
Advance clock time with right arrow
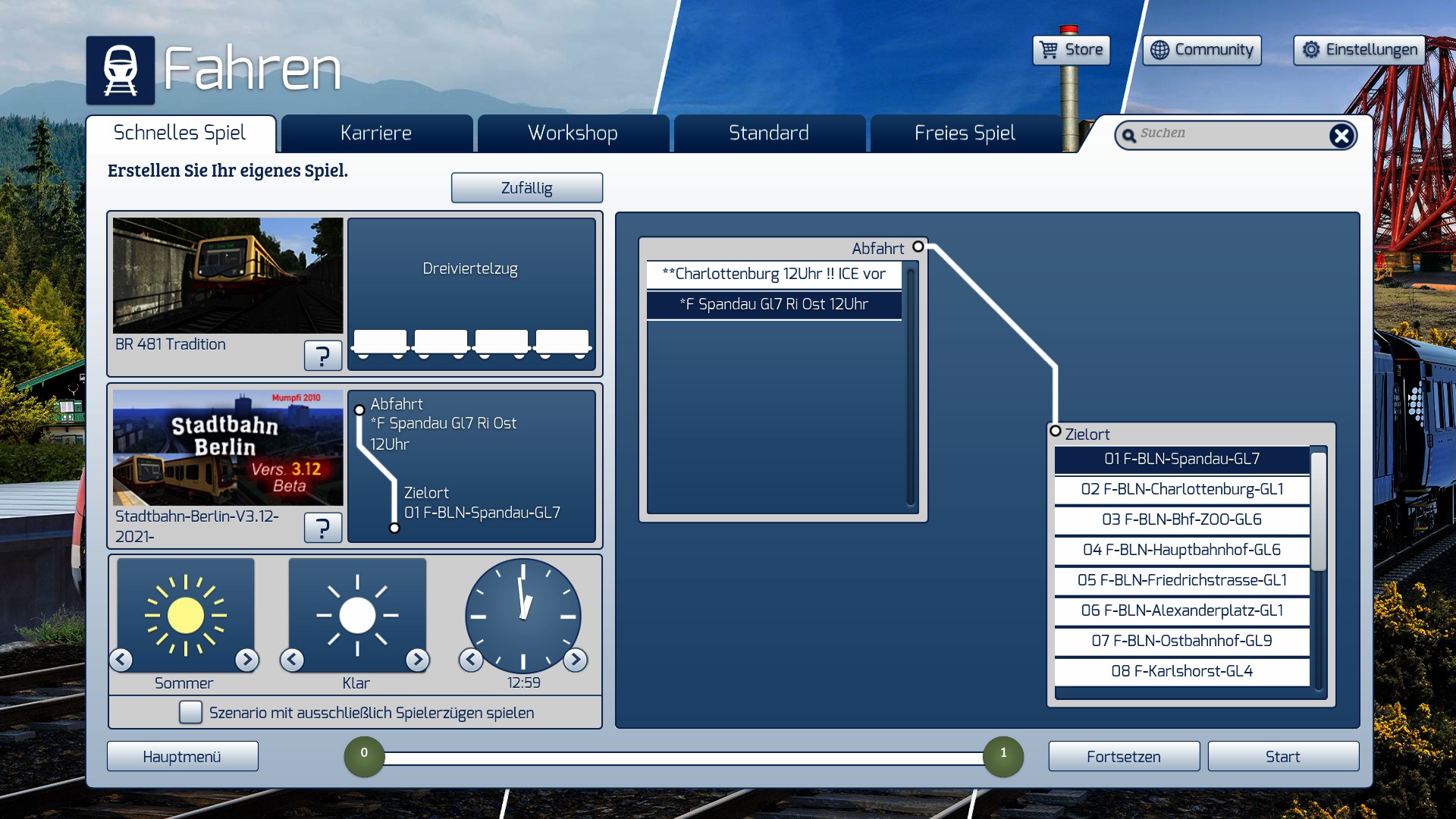coord(575,660)
